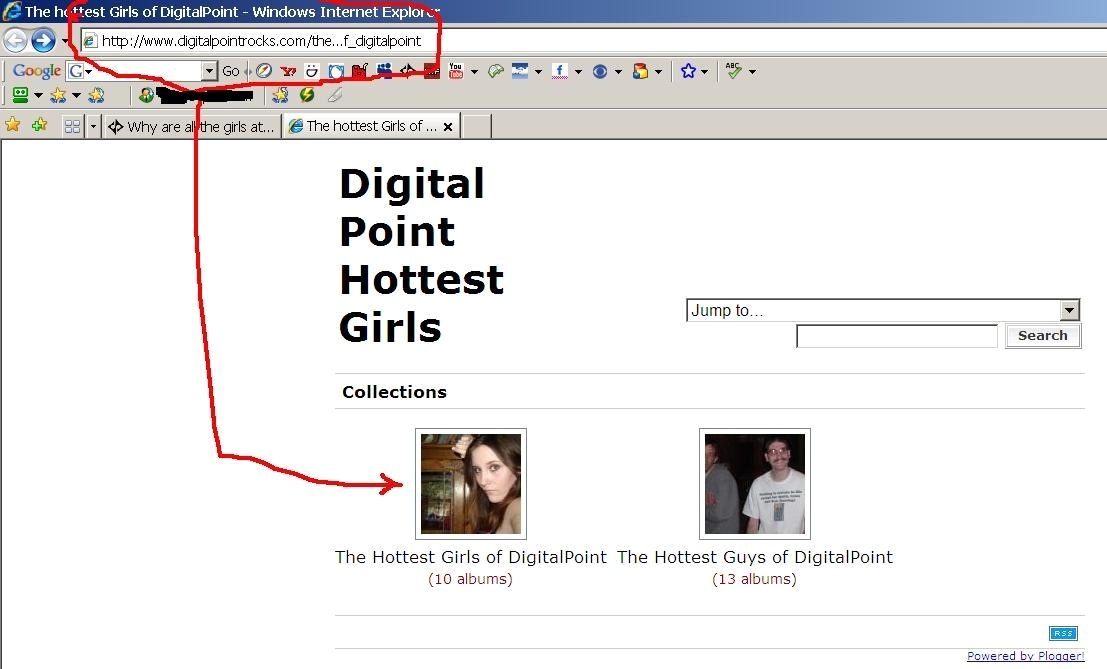Close the 'The hottest Girls of' tab
Viewport: 1107px width, 669px height.
click(x=448, y=127)
